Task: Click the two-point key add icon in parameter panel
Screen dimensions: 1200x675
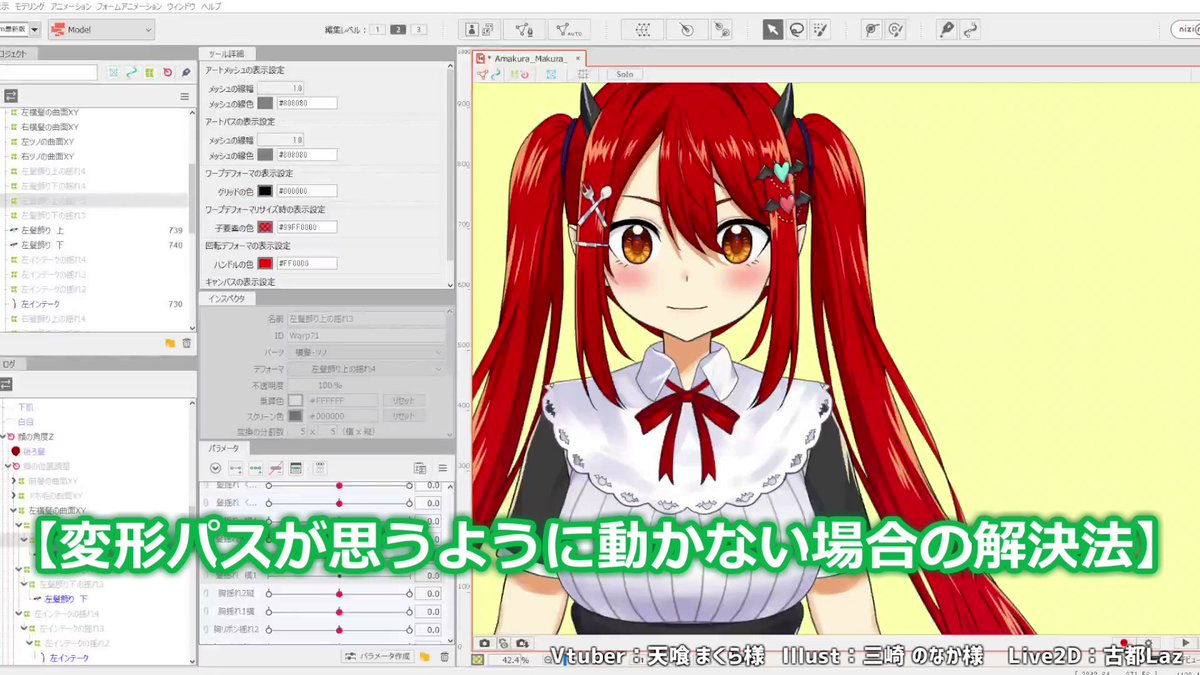Action: click(x=235, y=467)
